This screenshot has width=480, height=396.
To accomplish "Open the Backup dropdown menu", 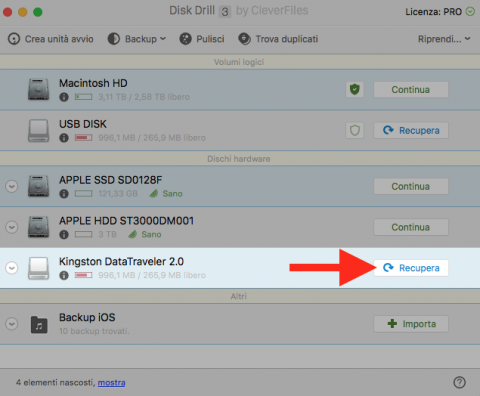I will pos(137,39).
